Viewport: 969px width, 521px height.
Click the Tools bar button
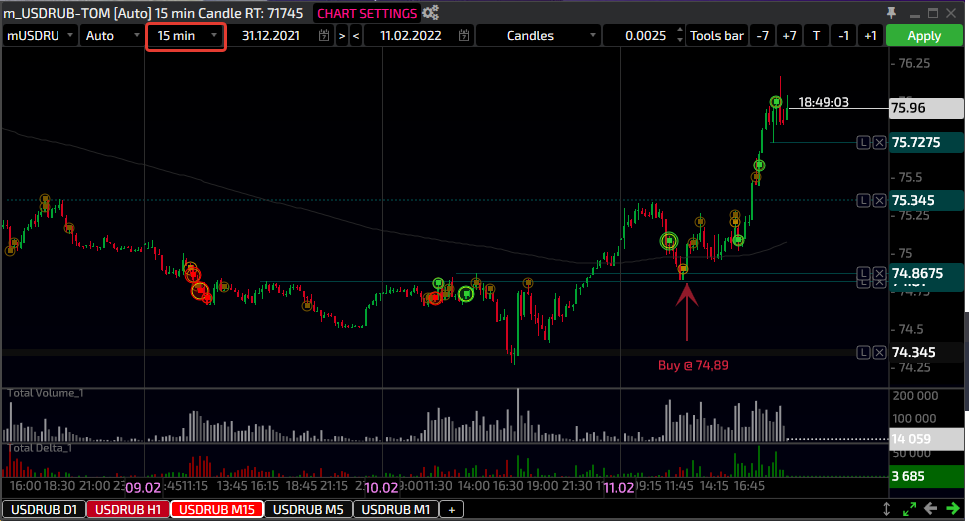point(717,36)
